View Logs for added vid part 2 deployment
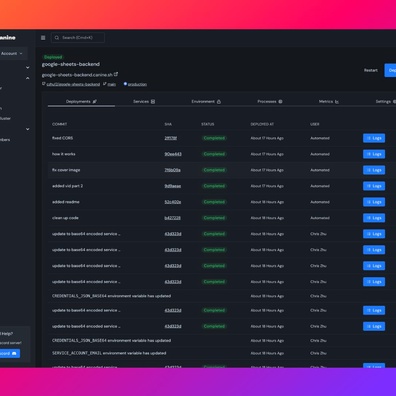This screenshot has width=396, height=396. 374,186
